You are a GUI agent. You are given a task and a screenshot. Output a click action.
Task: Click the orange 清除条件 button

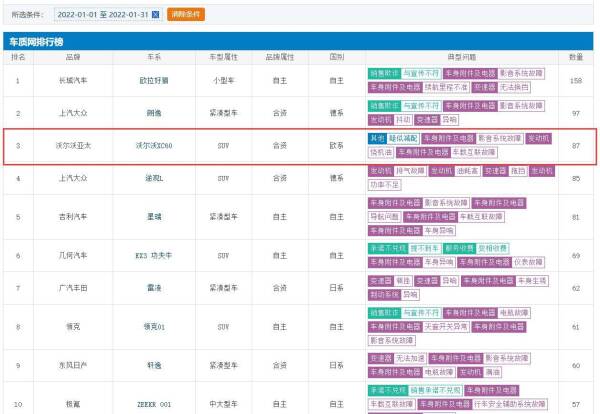[186, 15]
